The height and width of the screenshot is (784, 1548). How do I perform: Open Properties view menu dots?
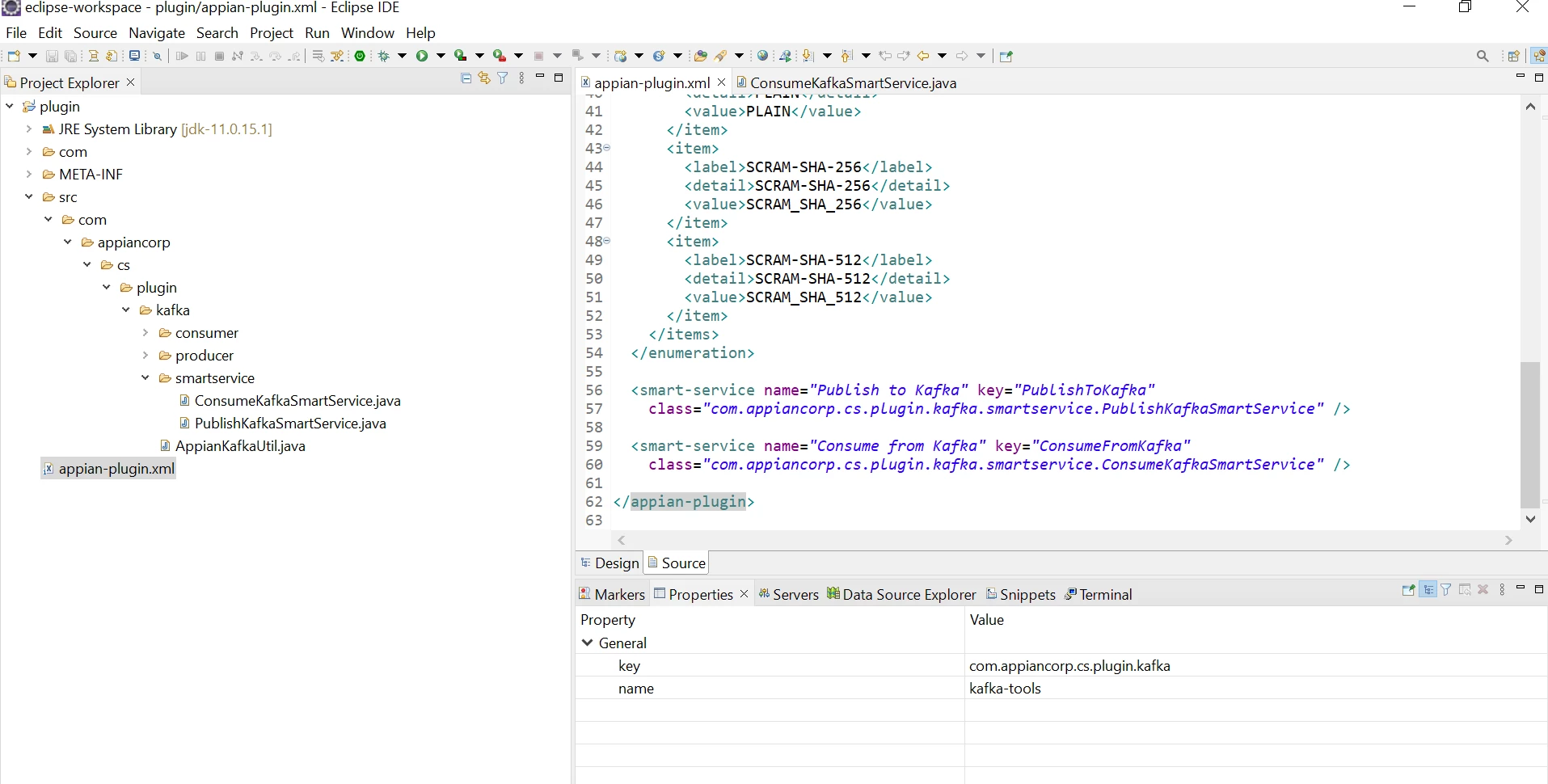click(x=1502, y=590)
